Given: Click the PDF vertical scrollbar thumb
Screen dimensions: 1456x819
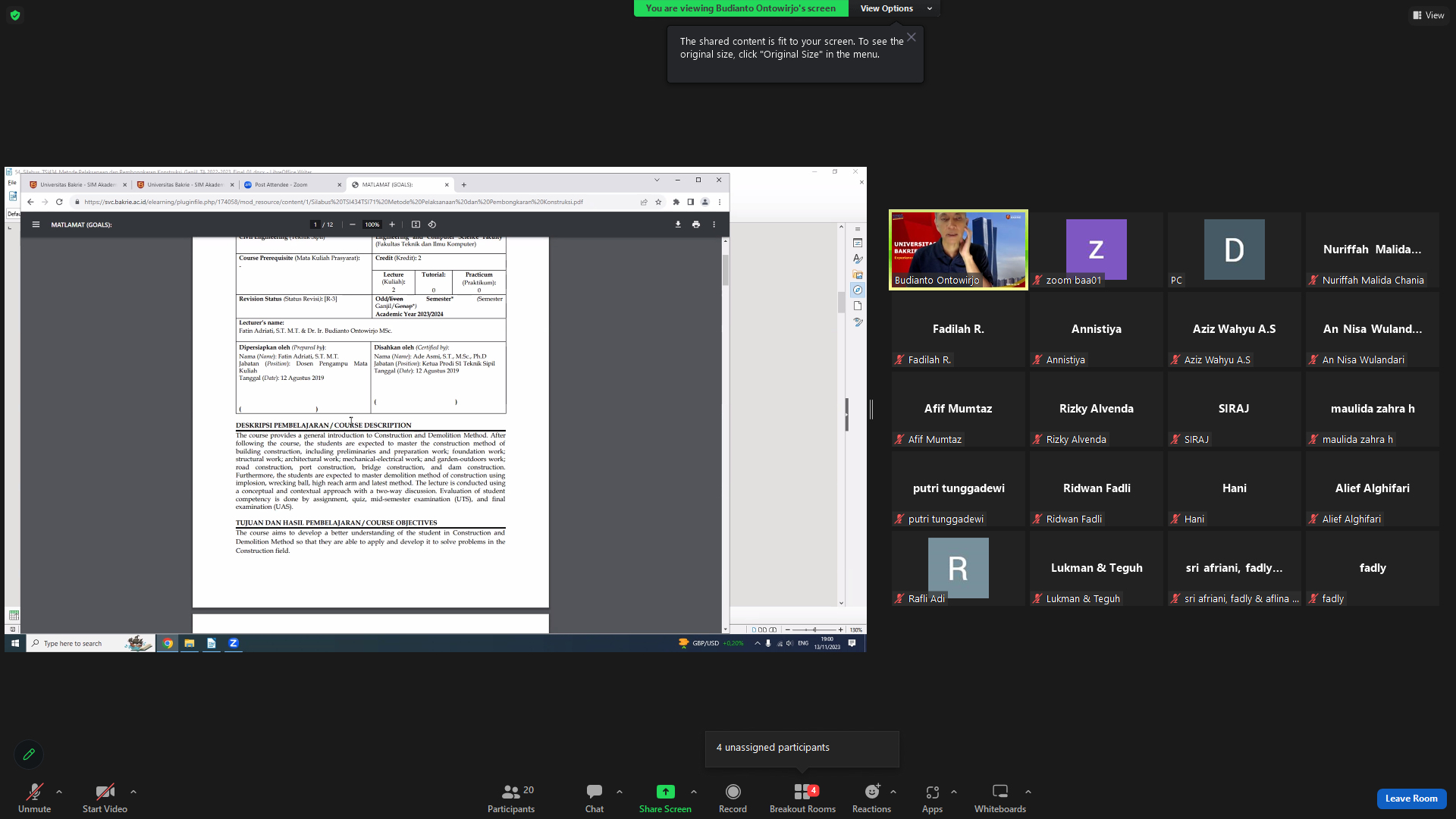Looking at the screenshot, I should (726, 269).
